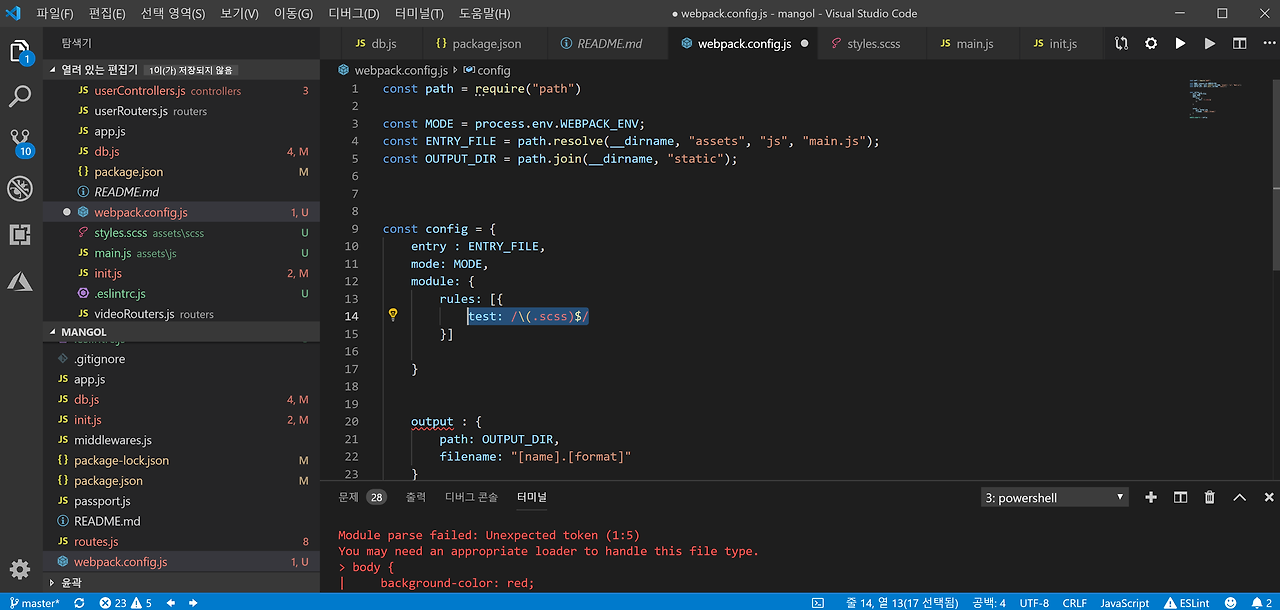Switch to the styles.scss editor tab
This screenshot has height=610, width=1280.
873,44
